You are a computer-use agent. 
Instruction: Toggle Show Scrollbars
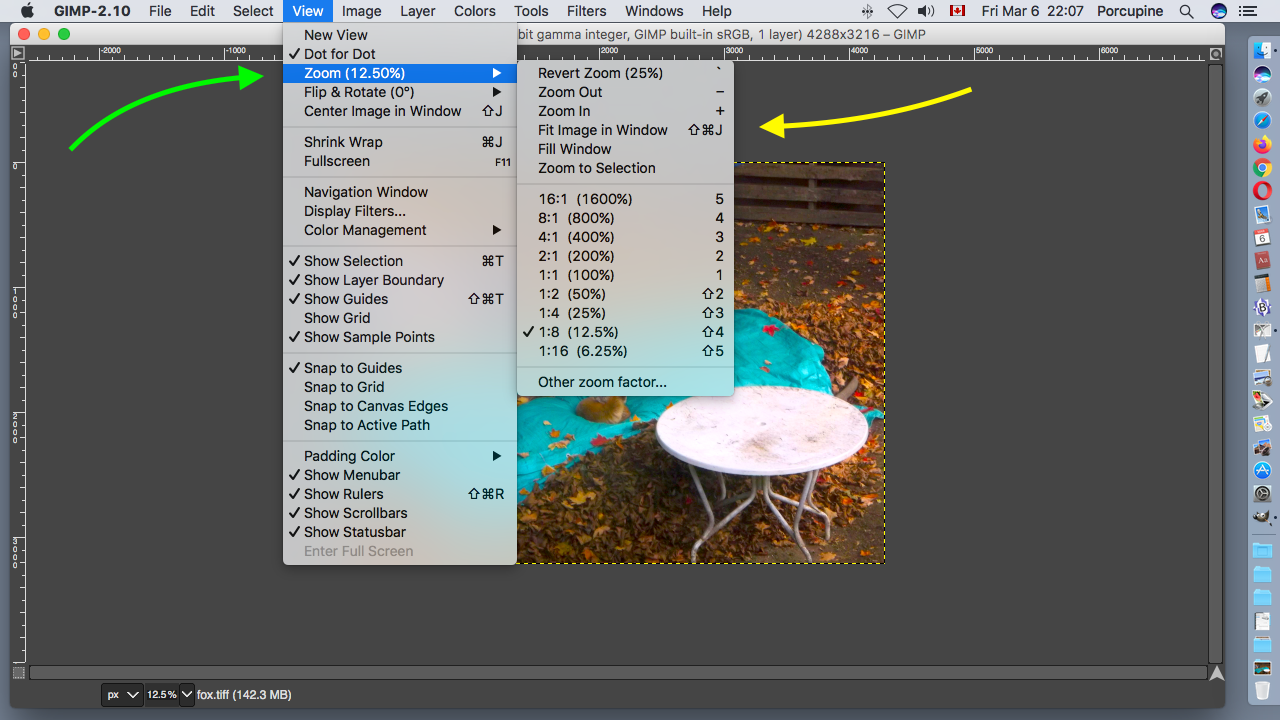point(400,513)
